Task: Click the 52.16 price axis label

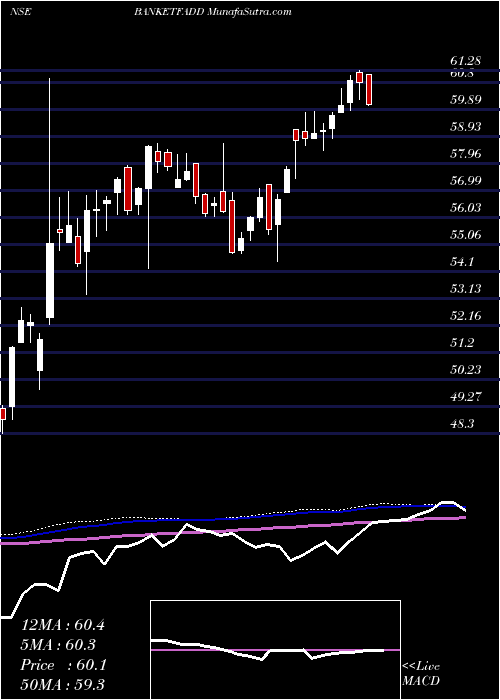Action: coord(466,316)
